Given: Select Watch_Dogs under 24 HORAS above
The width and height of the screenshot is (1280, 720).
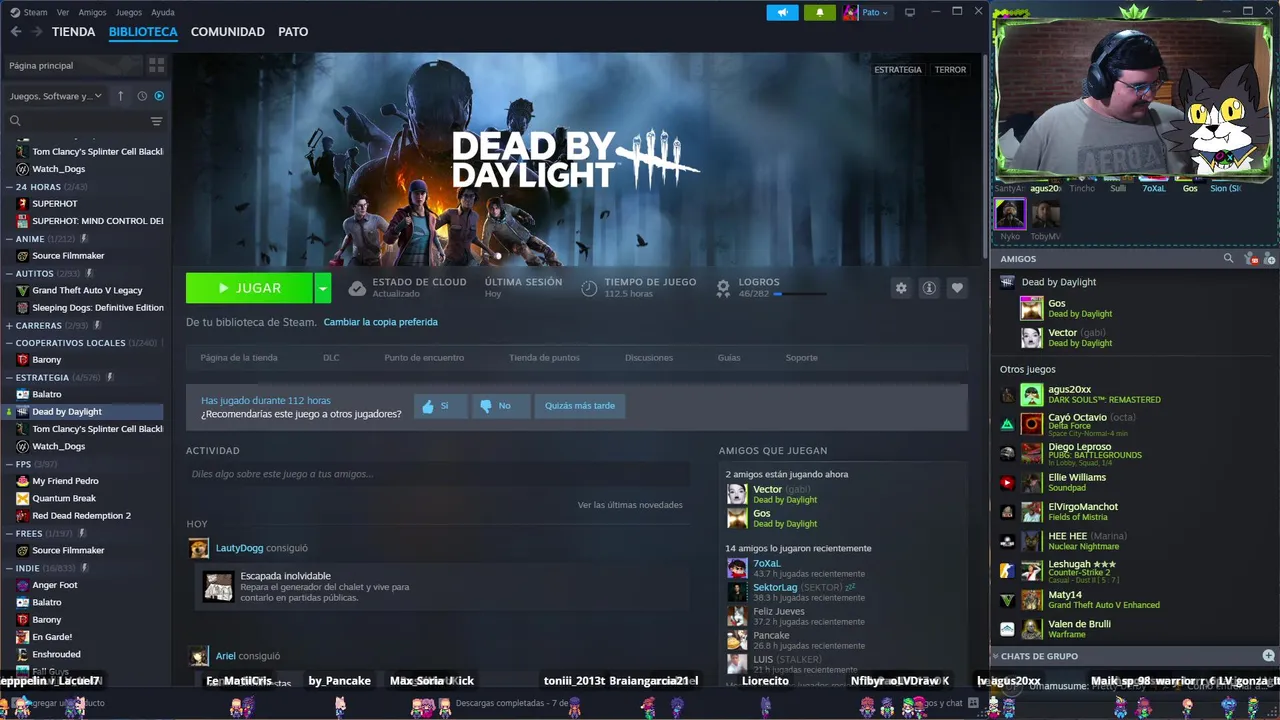Looking at the screenshot, I should (x=58, y=169).
